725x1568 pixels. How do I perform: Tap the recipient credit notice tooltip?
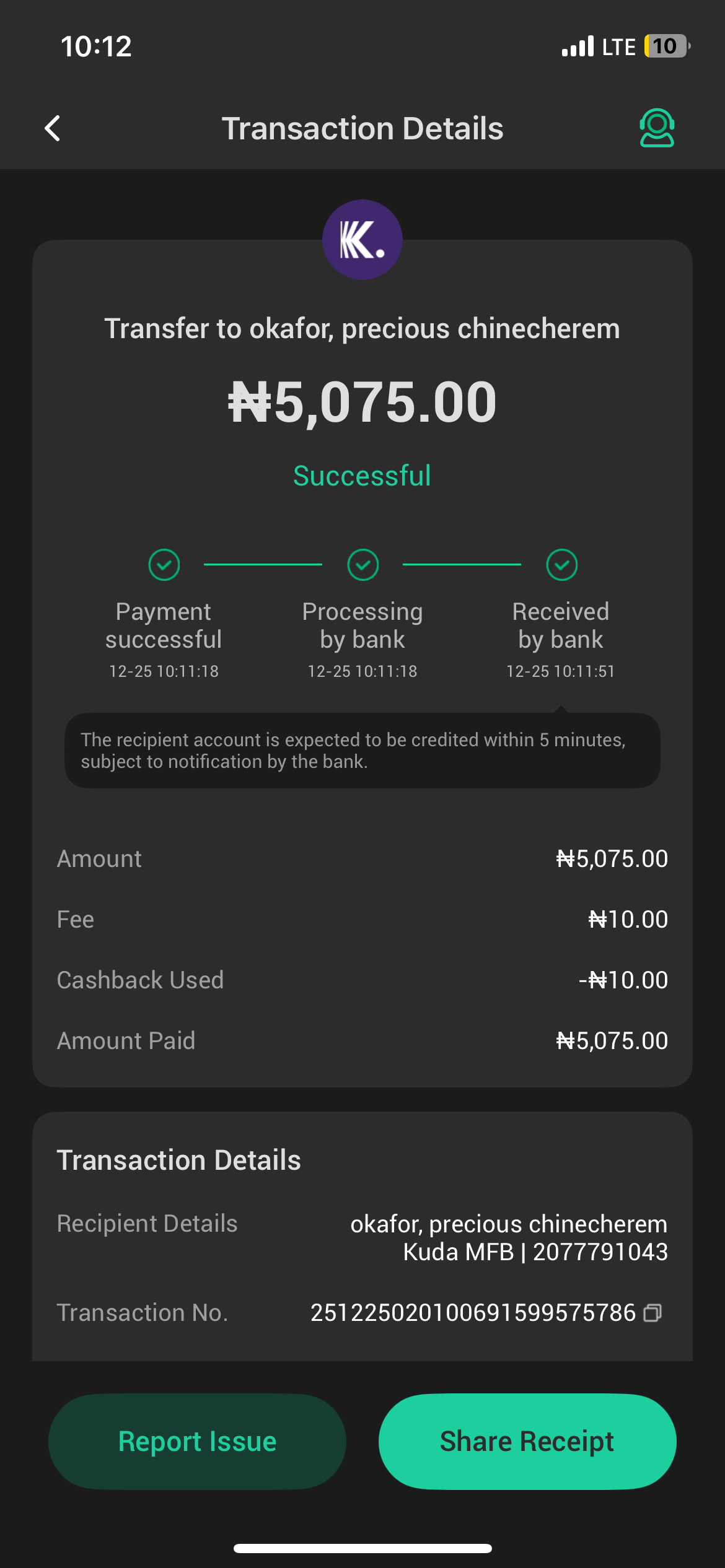click(362, 751)
